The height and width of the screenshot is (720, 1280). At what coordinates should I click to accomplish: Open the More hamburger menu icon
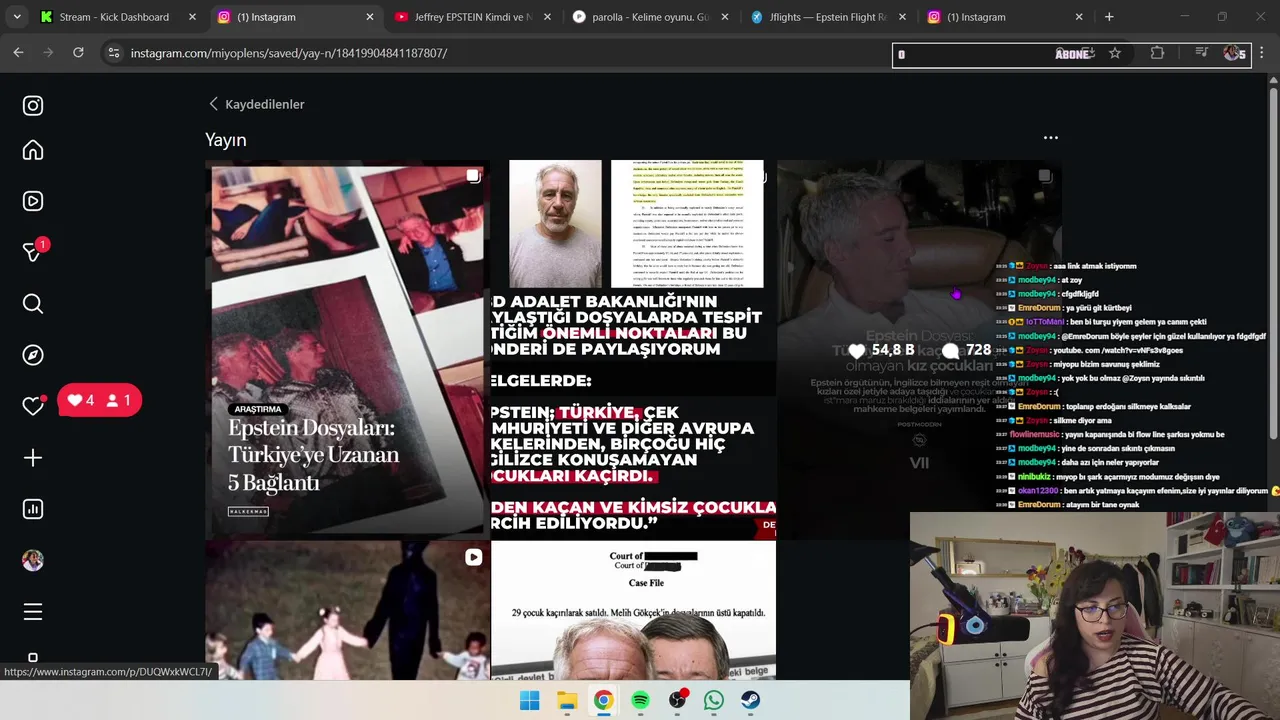click(x=33, y=611)
